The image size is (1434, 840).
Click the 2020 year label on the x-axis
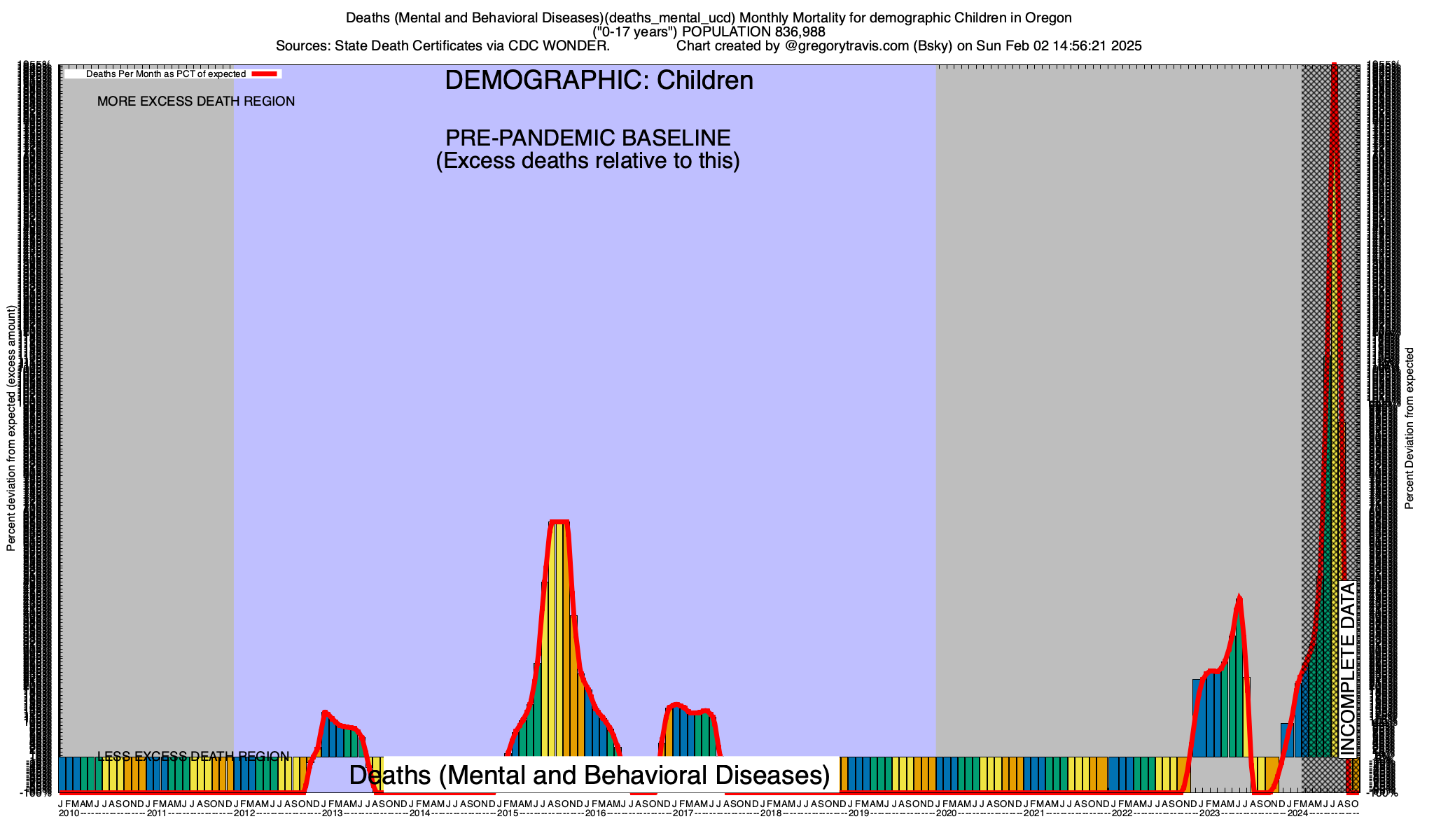pyautogui.click(x=946, y=813)
